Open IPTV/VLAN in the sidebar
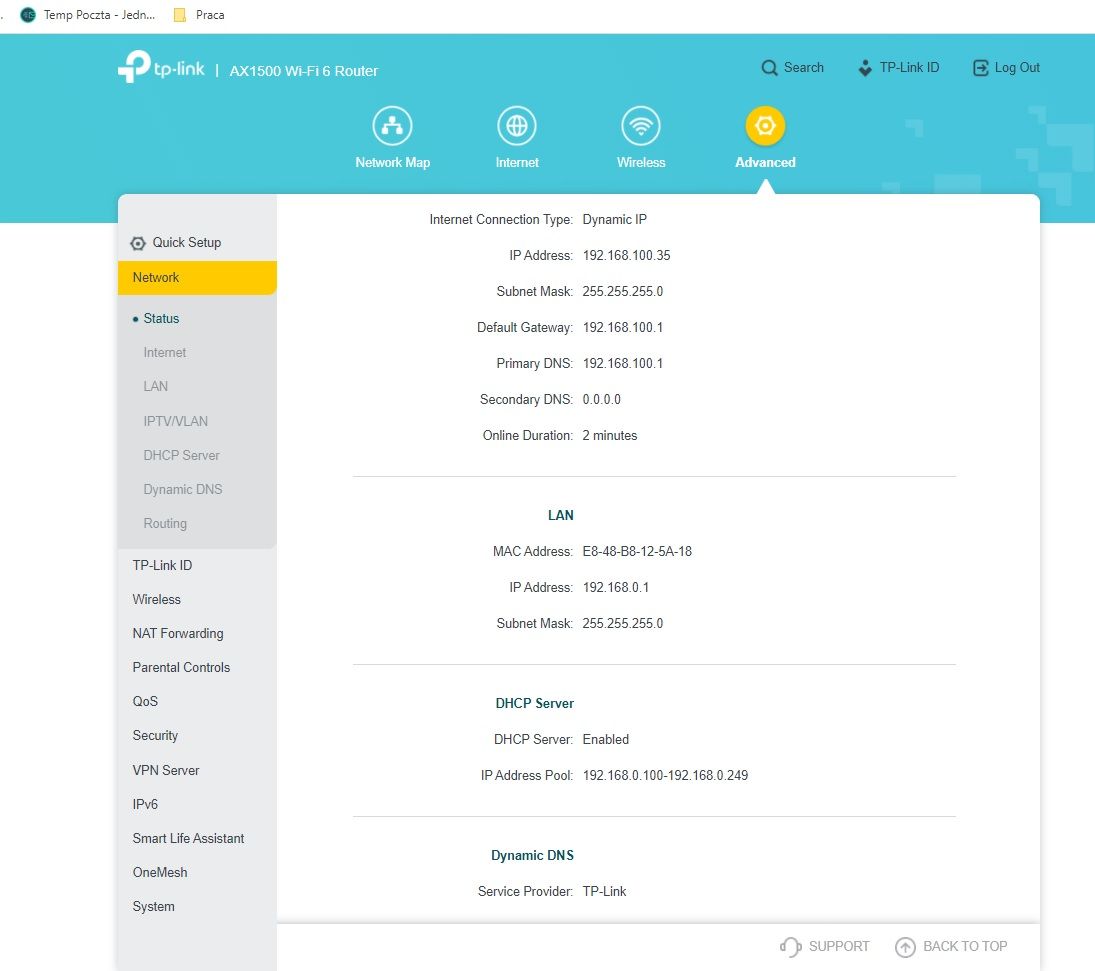 tap(175, 421)
